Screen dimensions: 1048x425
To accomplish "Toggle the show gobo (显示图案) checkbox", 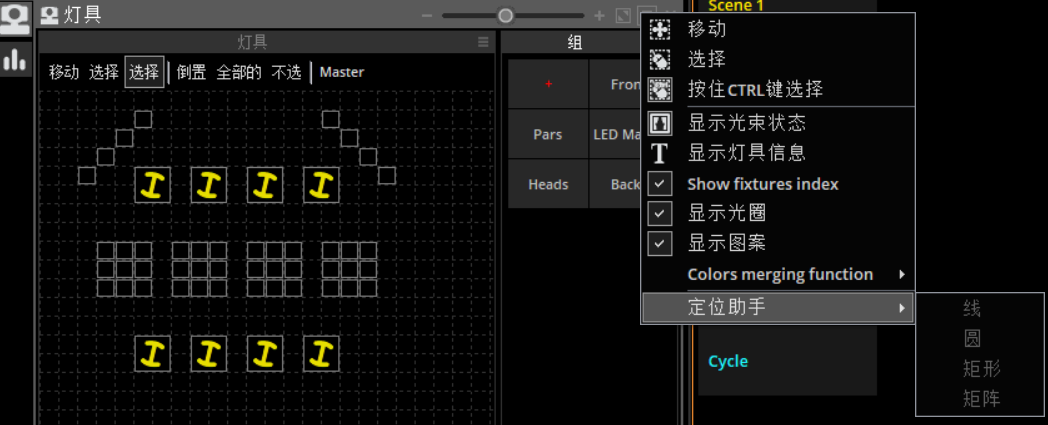I will pyautogui.click(x=660, y=243).
